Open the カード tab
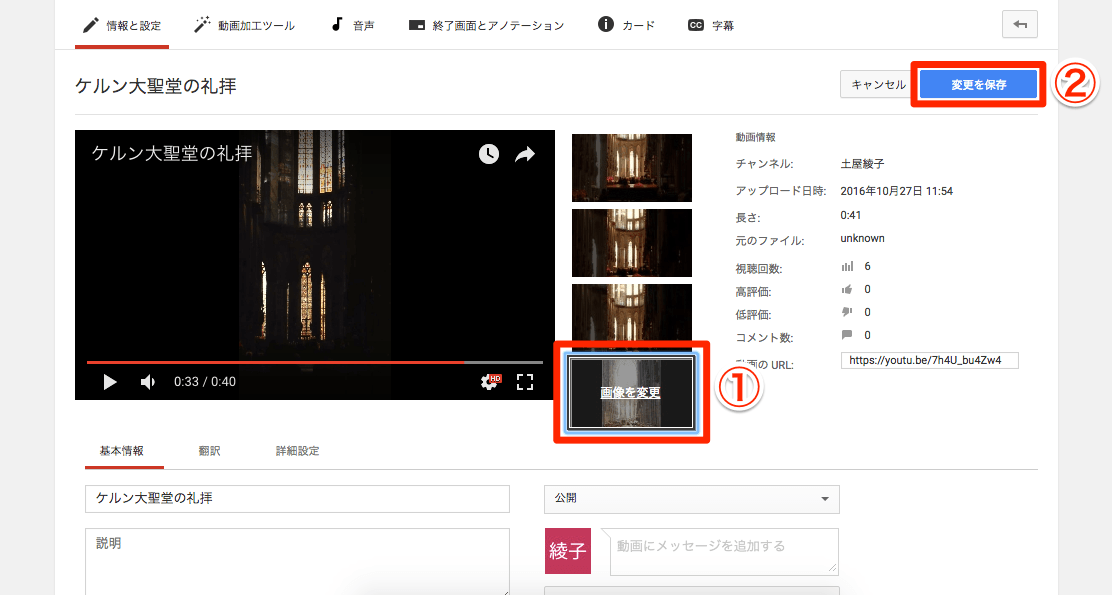Image resolution: width=1112 pixels, height=595 pixels. [626, 26]
